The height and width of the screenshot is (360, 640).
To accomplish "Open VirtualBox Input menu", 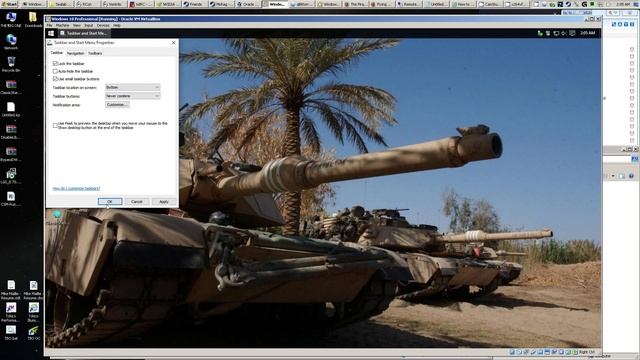I will click(x=89, y=25).
